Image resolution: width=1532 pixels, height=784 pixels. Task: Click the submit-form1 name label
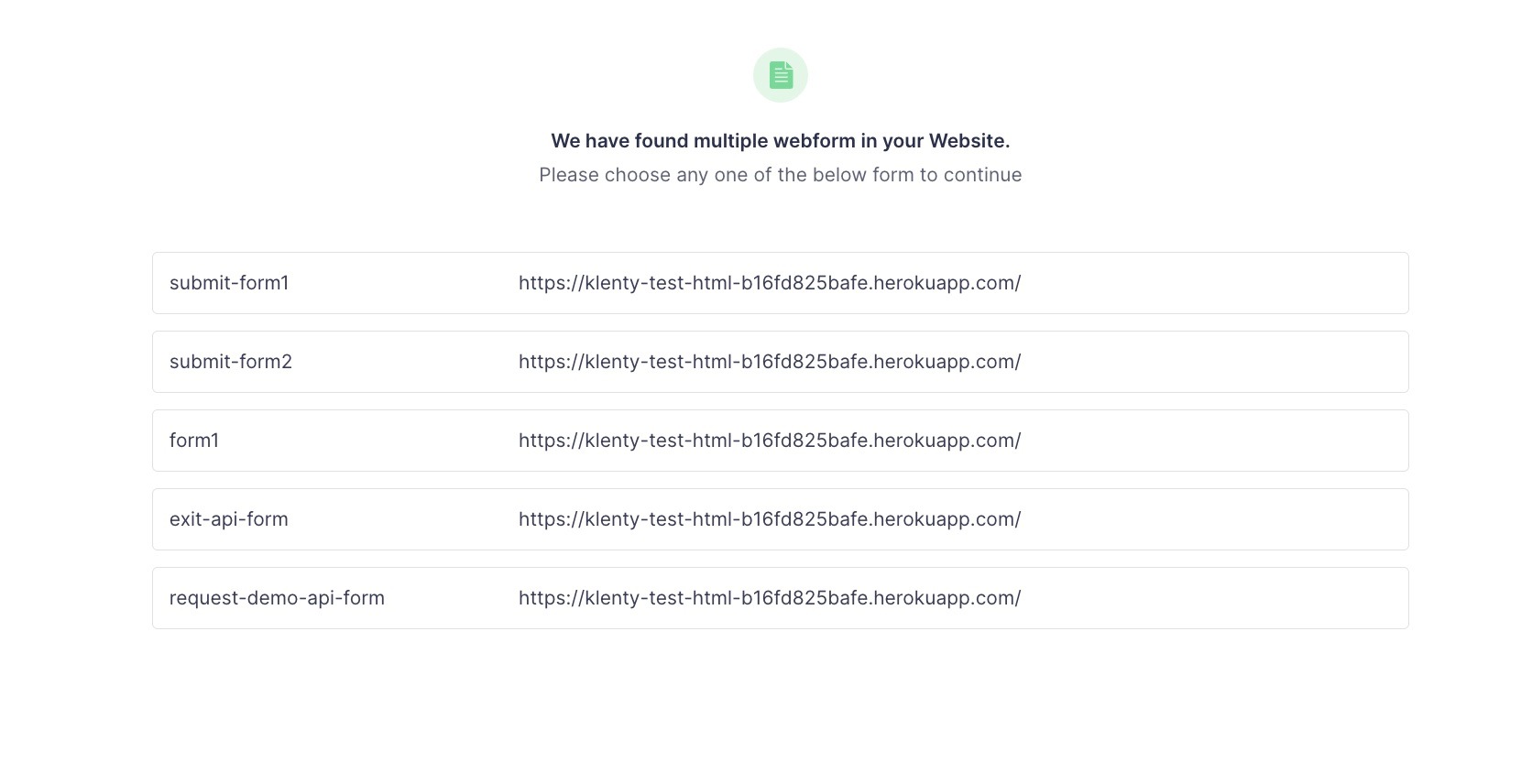229,283
